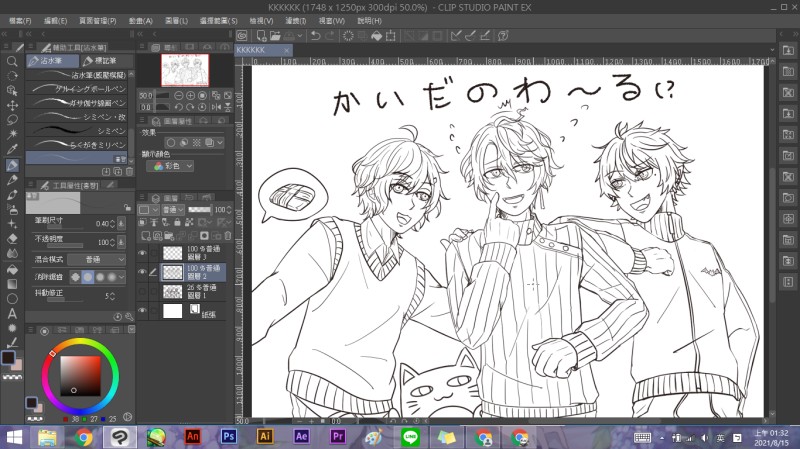Expand the effect options dropdown arrow
Screen dimensions: 800x449
tap(220, 143)
